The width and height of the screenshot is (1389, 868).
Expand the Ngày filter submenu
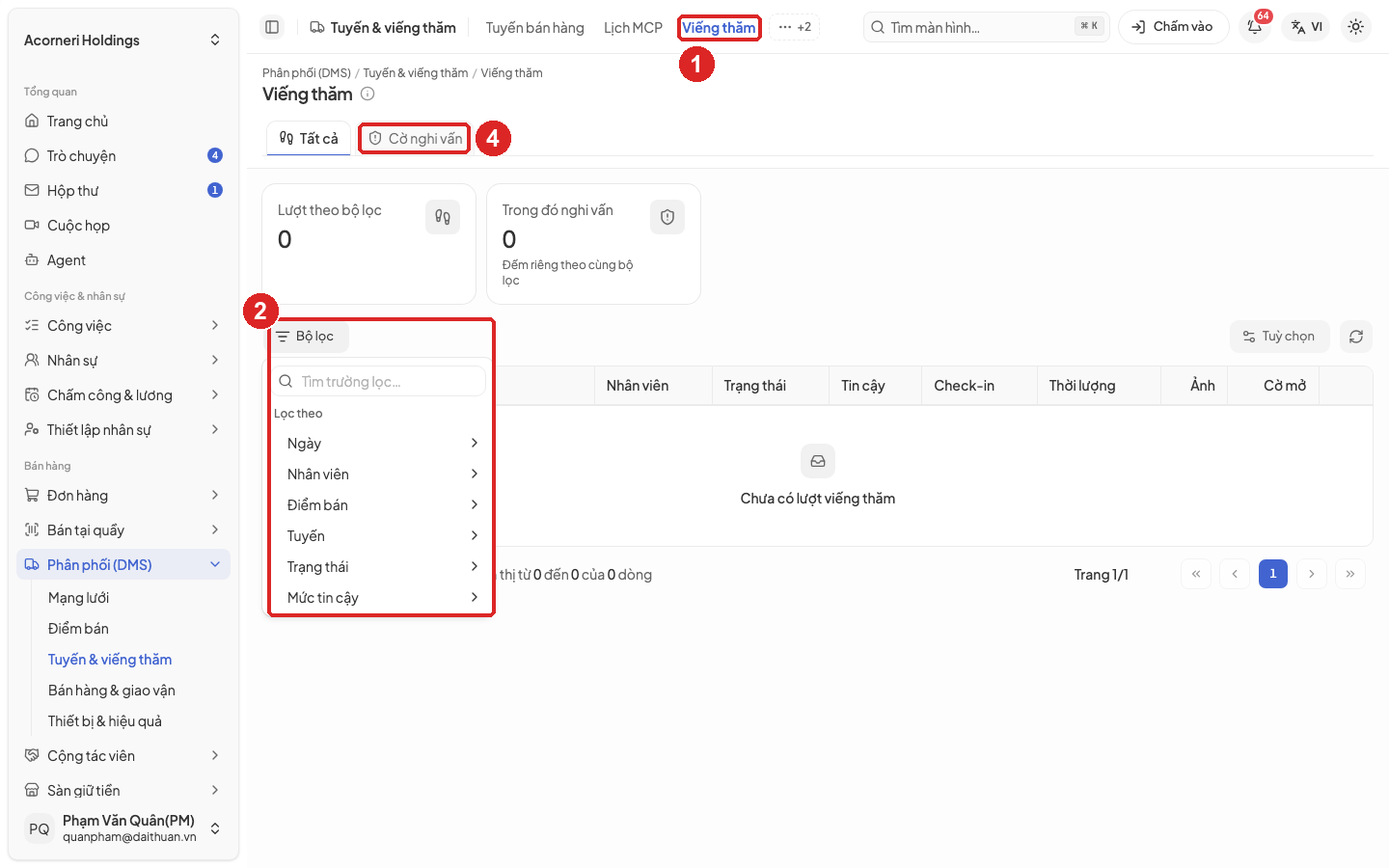[x=382, y=444]
